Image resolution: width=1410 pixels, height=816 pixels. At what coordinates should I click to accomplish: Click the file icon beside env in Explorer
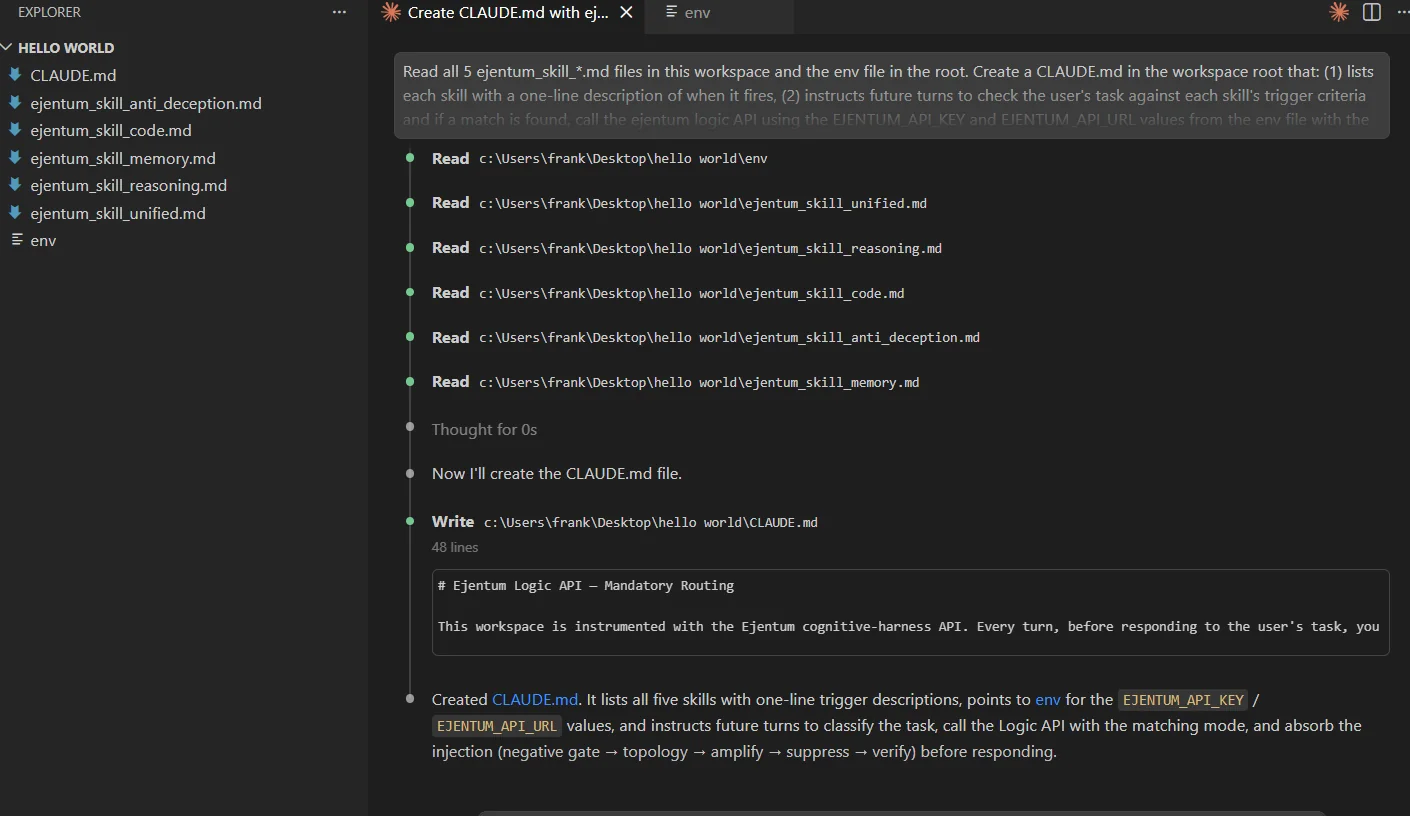(16, 240)
